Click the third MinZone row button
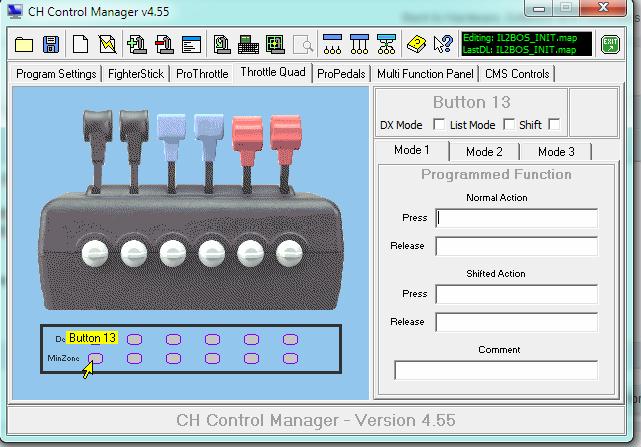 pyautogui.click(x=173, y=358)
